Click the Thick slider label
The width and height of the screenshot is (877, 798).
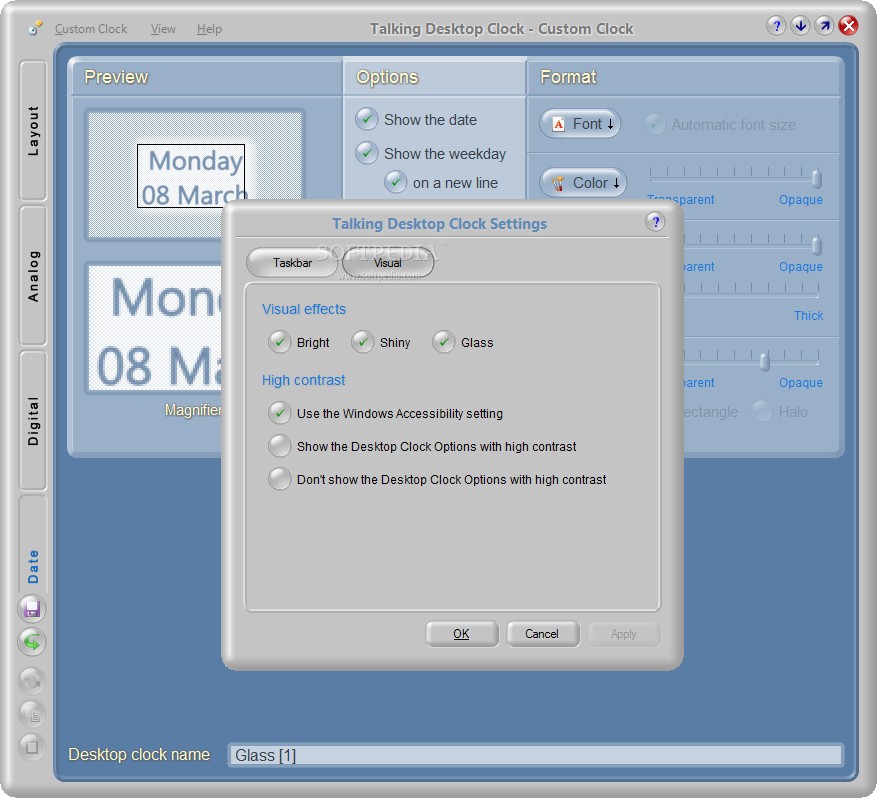coord(808,315)
